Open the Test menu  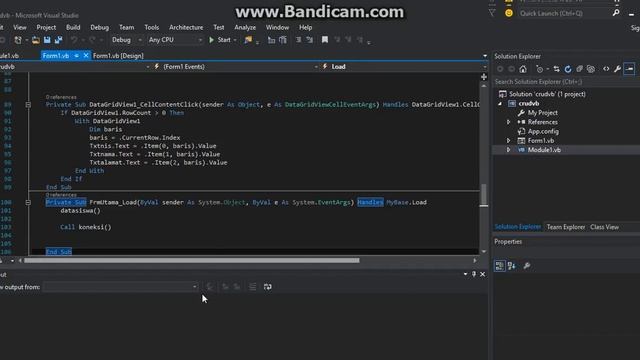pyautogui.click(x=219, y=27)
